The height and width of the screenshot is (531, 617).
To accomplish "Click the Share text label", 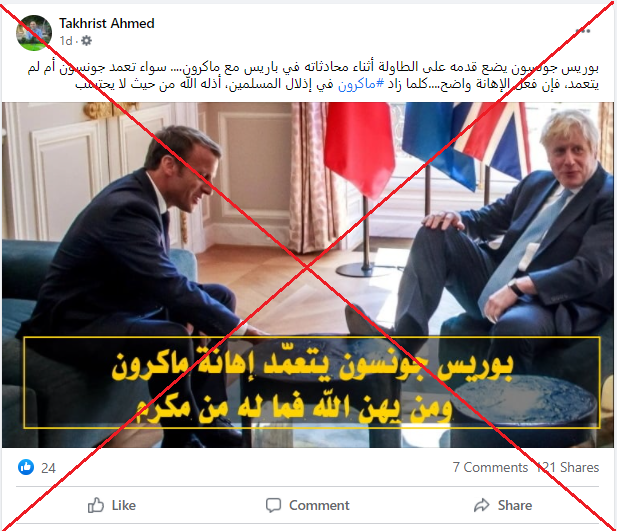I will tap(515, 505).
